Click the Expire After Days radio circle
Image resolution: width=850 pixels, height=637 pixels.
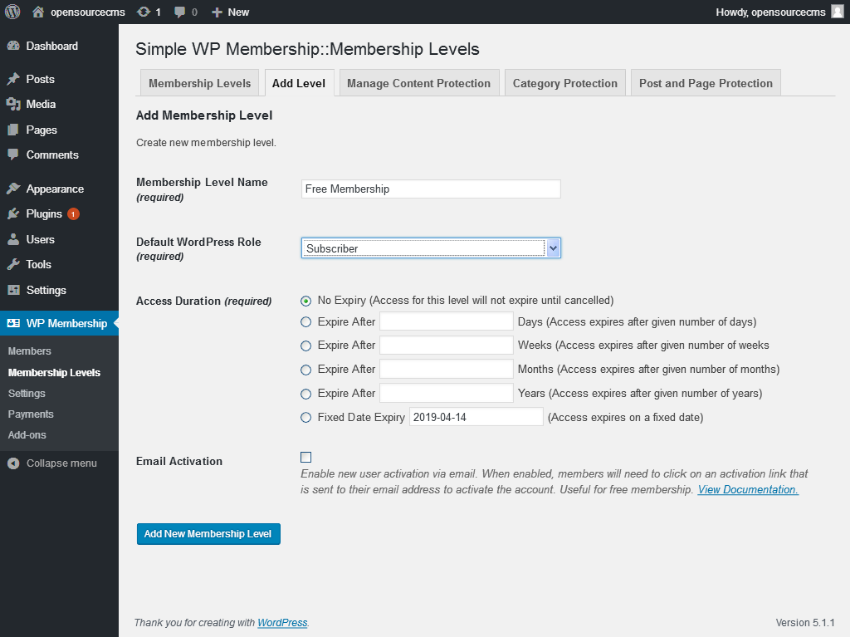[x=306, y=322]
